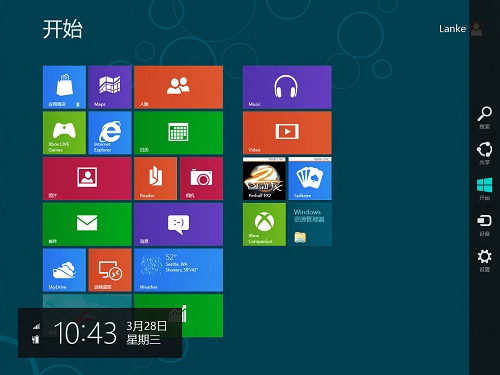500x375 pixels.
Task: Open the Pinball FX2 tile
Action: (264, 179)
